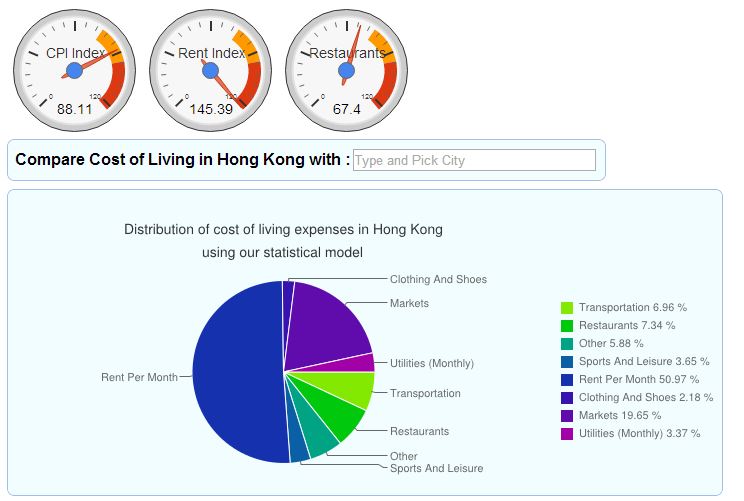The image size is (744, 501).
Task: Click the teal Other legend swatch
Action: [x=567, y=344]
